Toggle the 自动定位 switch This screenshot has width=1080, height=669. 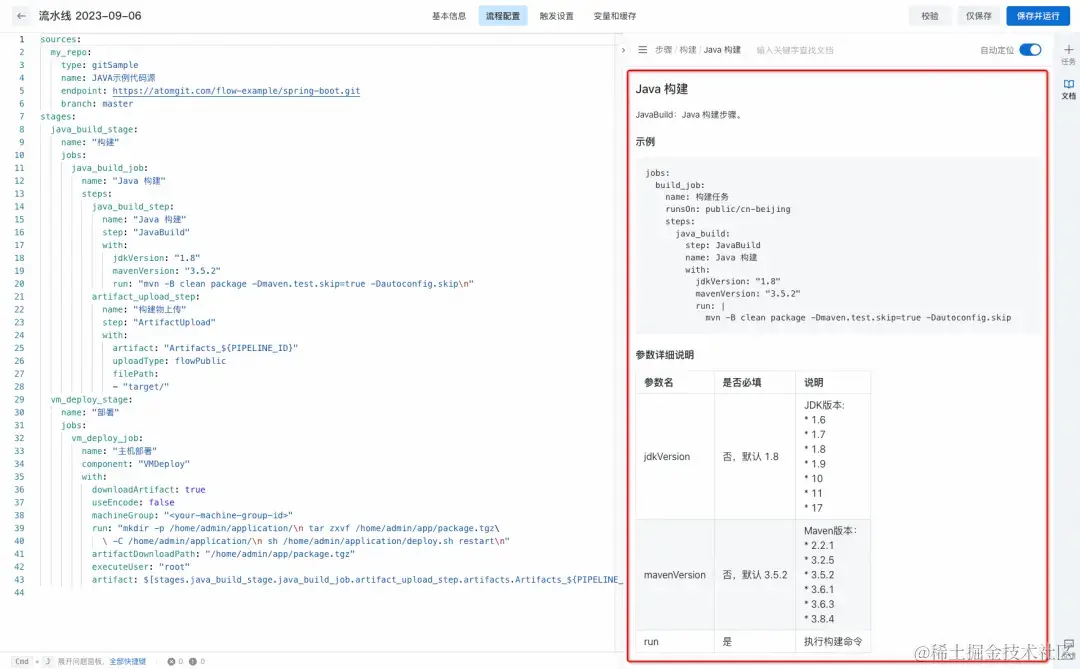tap(1030, 50)
